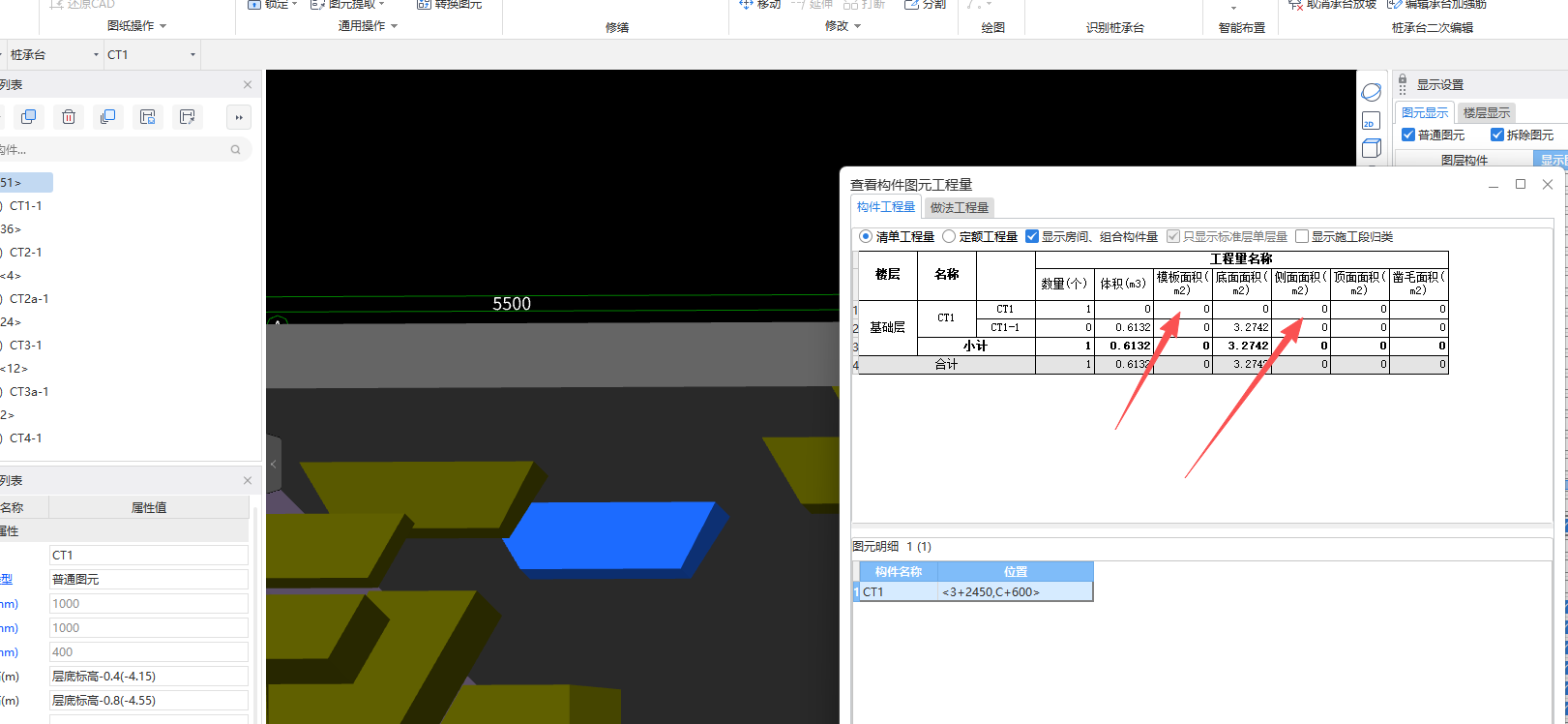Open the 楼层显示 tab
The width and height of the screenshot is (1568, 724).
(x=1486, y=113)
